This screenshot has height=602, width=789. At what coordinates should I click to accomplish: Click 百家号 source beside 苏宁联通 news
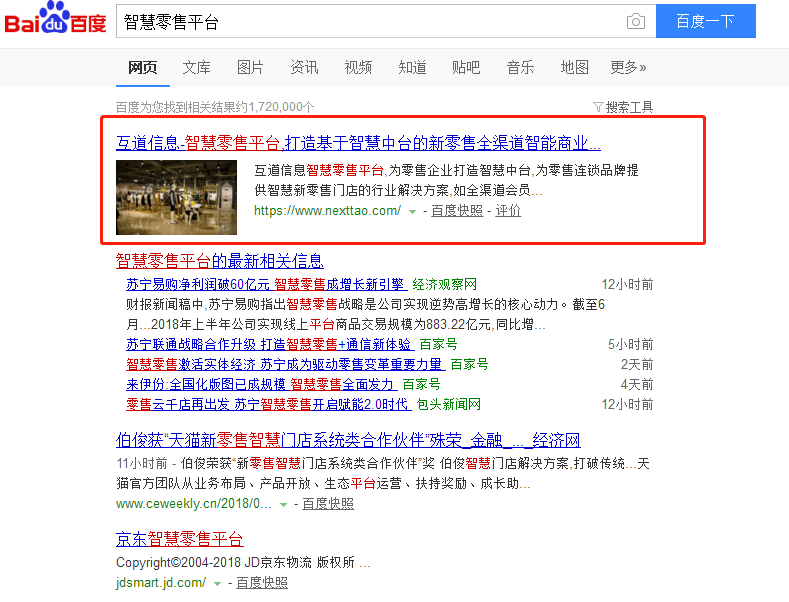438,344
